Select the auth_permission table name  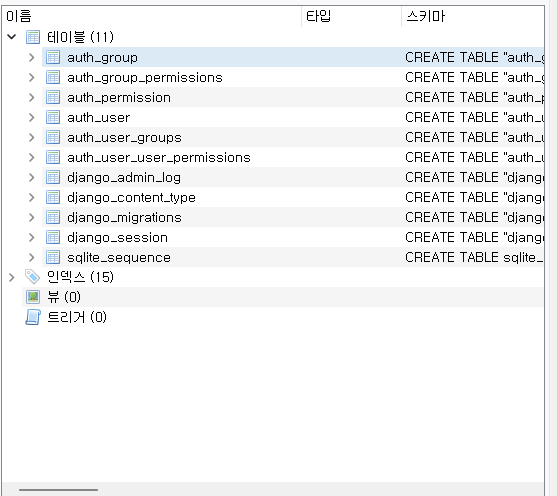click(x=119, y=98)
